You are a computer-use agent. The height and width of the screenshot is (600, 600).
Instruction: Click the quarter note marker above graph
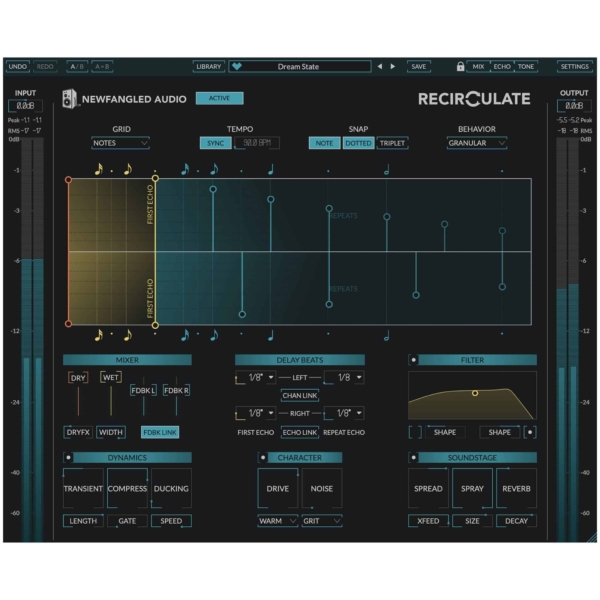pos(271,169)
